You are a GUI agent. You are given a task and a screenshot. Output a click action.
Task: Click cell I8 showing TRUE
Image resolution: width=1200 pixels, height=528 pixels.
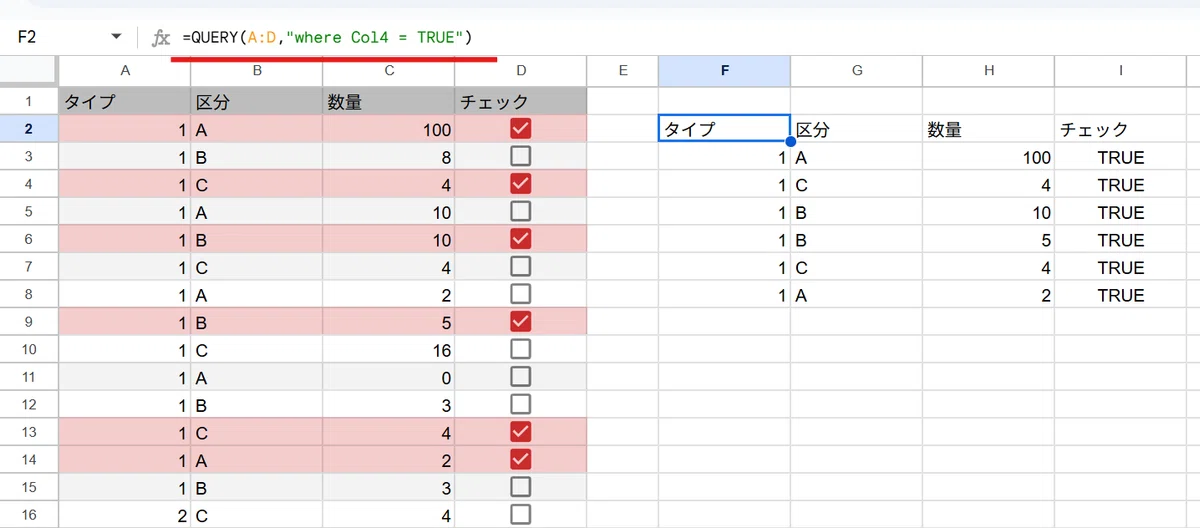click(1121, 294)
